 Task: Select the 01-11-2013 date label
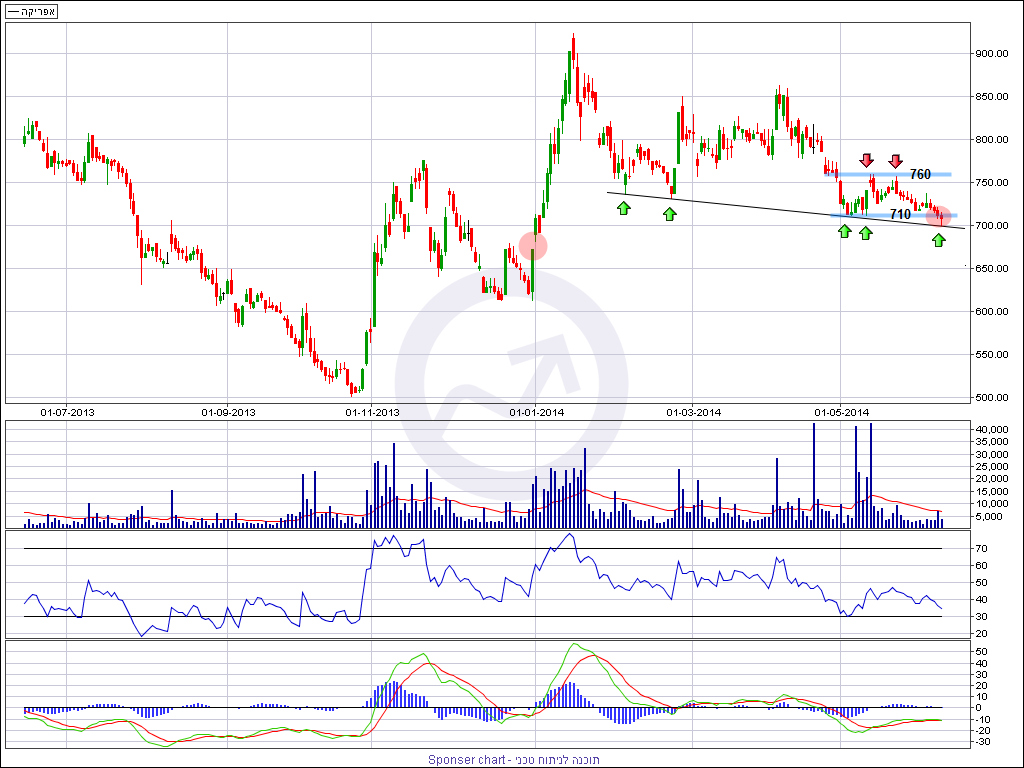coord(373,412)
